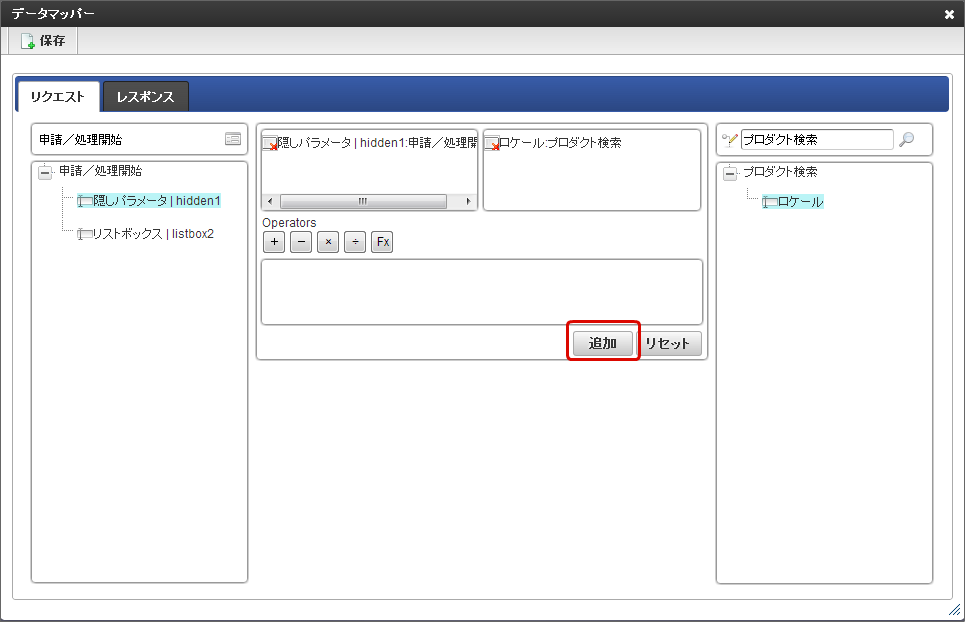Insert the plus operator
Screen dimensions: 965x622
coord(274,242)
